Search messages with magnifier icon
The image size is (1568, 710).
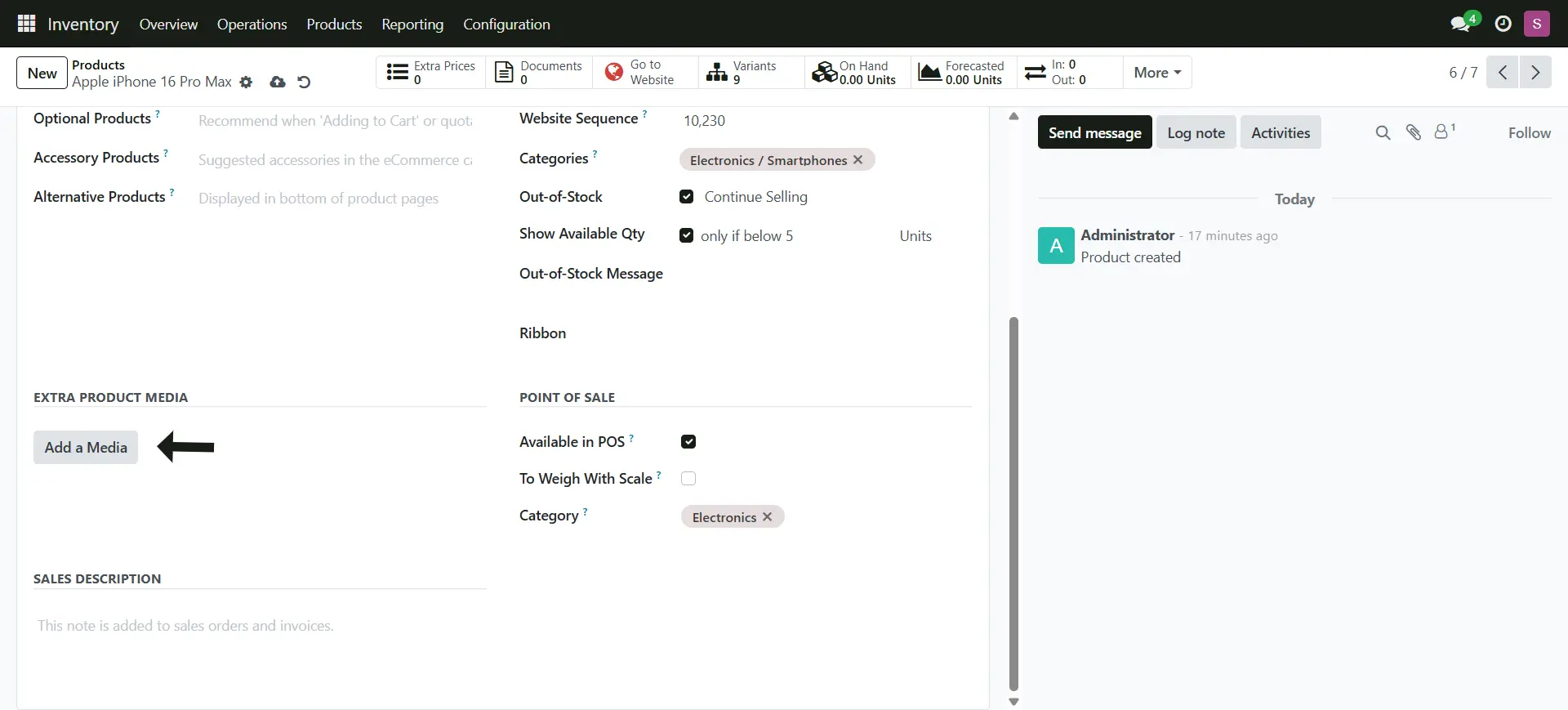pyautogui.click(x=1383, y=132)
